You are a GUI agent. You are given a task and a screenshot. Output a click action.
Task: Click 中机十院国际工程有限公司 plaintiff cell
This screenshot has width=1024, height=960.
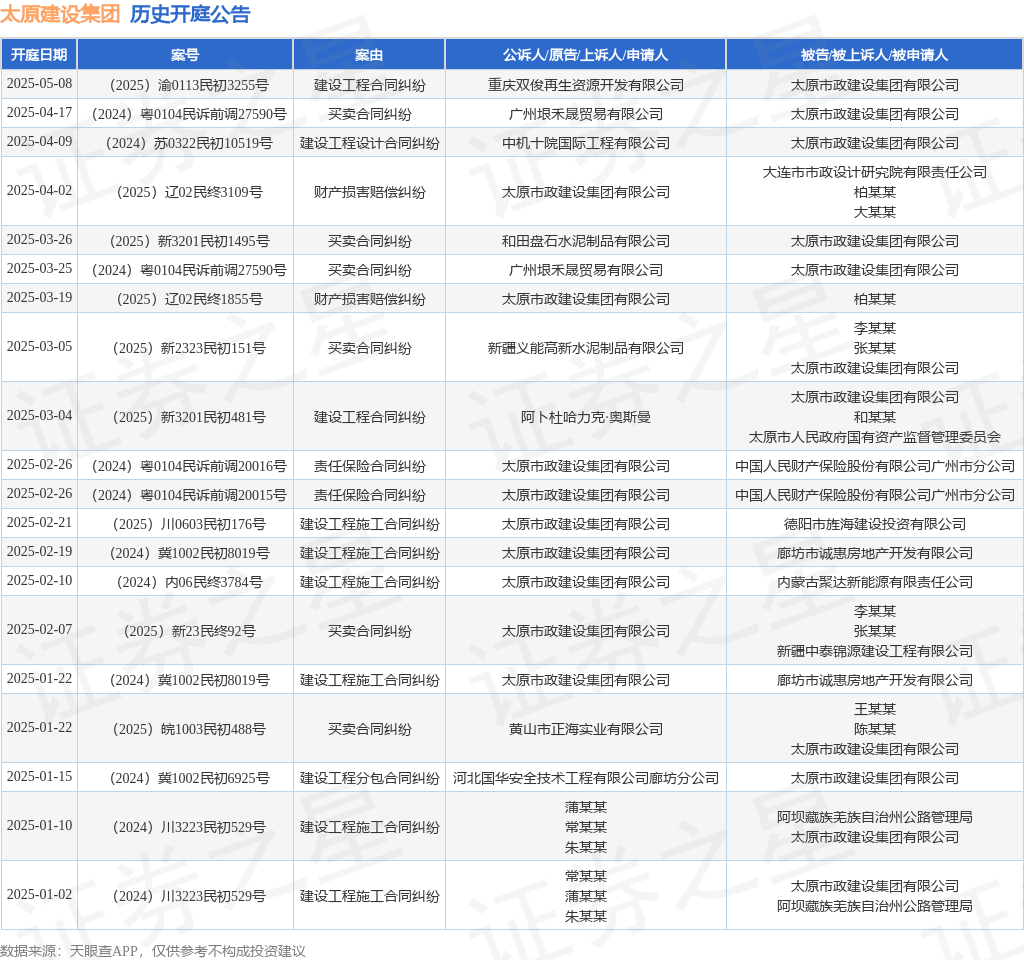tap(586, 143)
